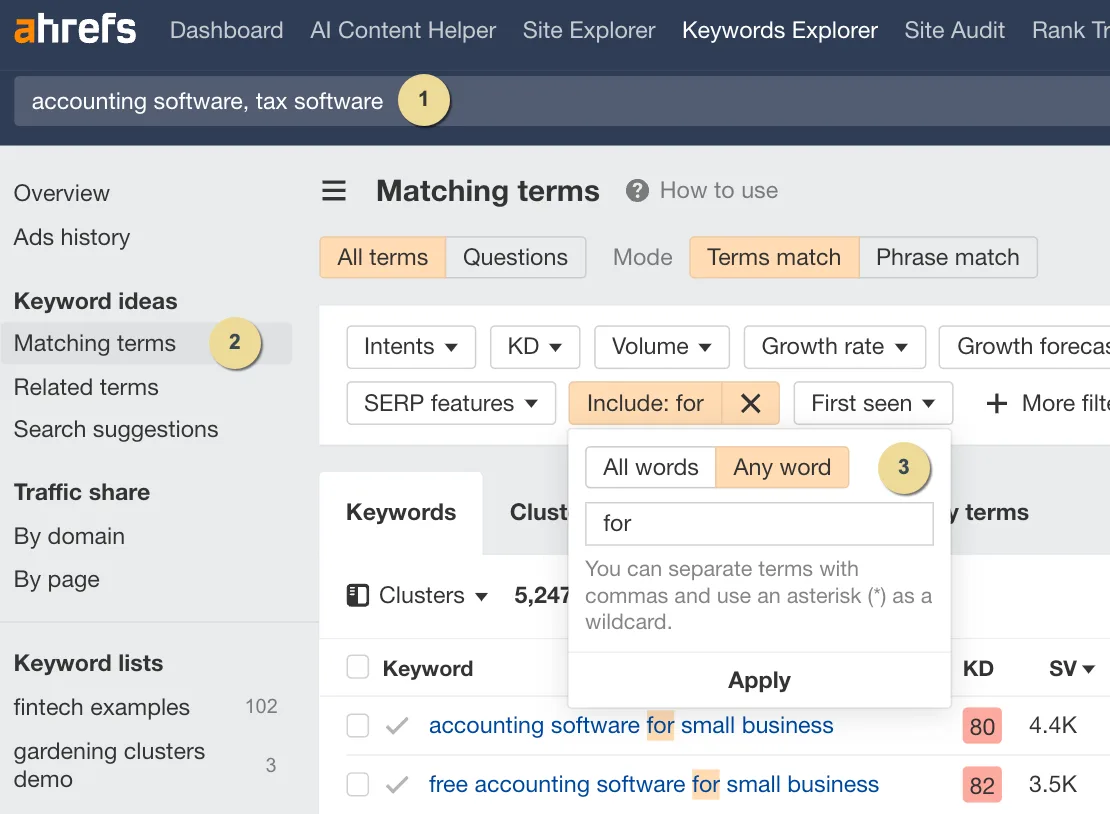
Task: Click Apply in the Include filter popup
Action: pyautogui.click(x=759, y=680)
